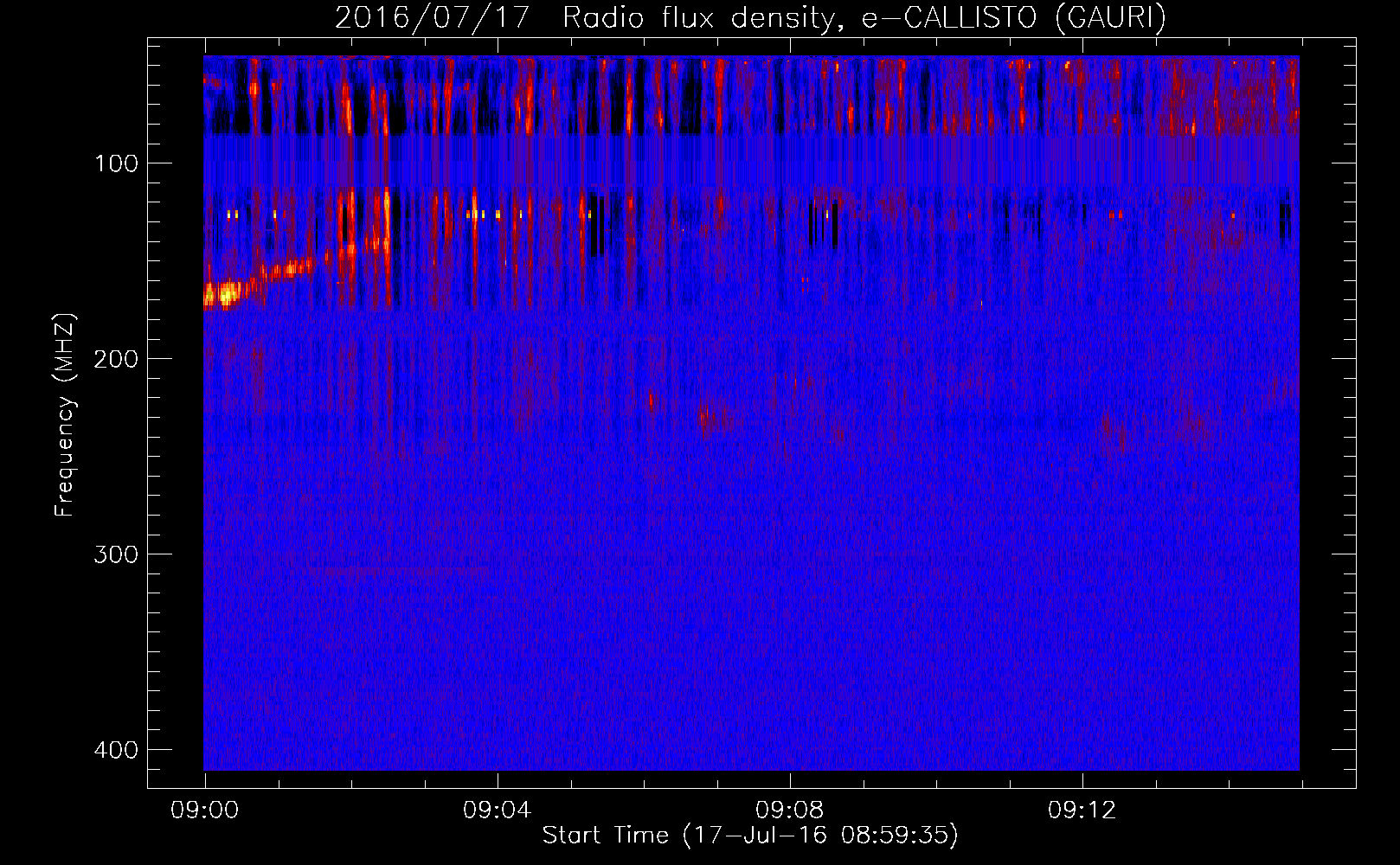Click the 09:04 time tick label
Viewport: 1400px width, 865px height.
[498, 811]
